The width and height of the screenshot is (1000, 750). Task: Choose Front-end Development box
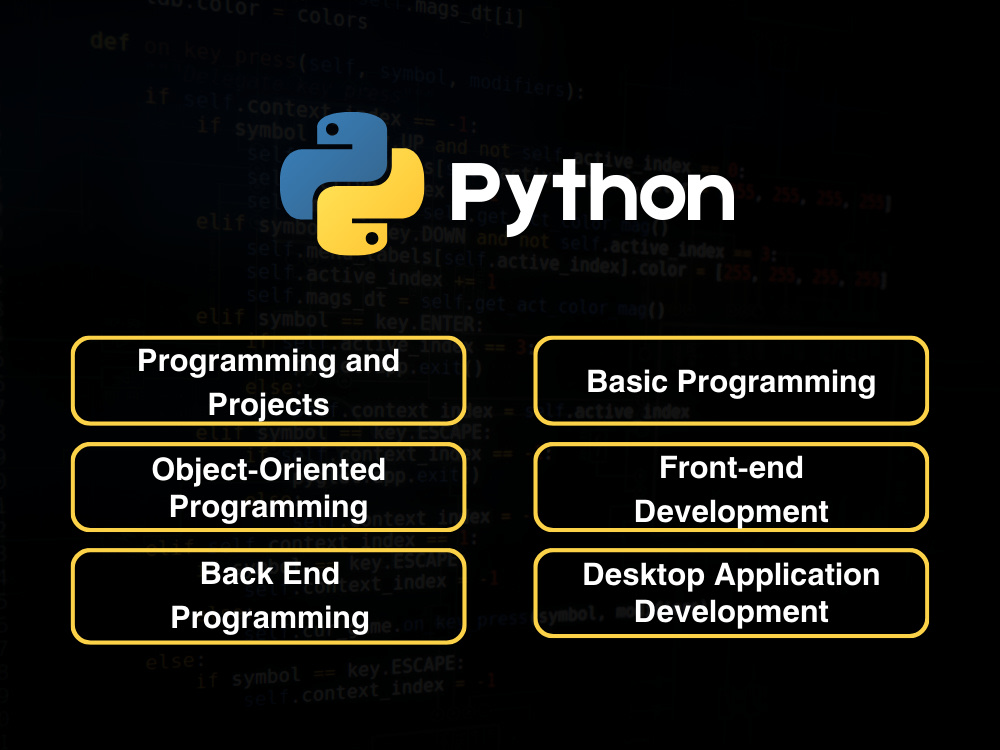[x=731, y=487]
